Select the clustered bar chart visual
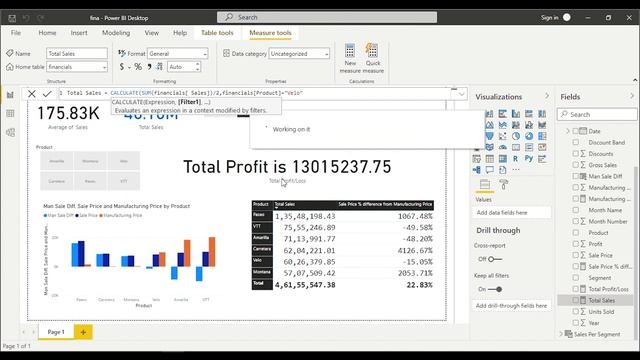The image size is (640, 360). coord(502,113)
